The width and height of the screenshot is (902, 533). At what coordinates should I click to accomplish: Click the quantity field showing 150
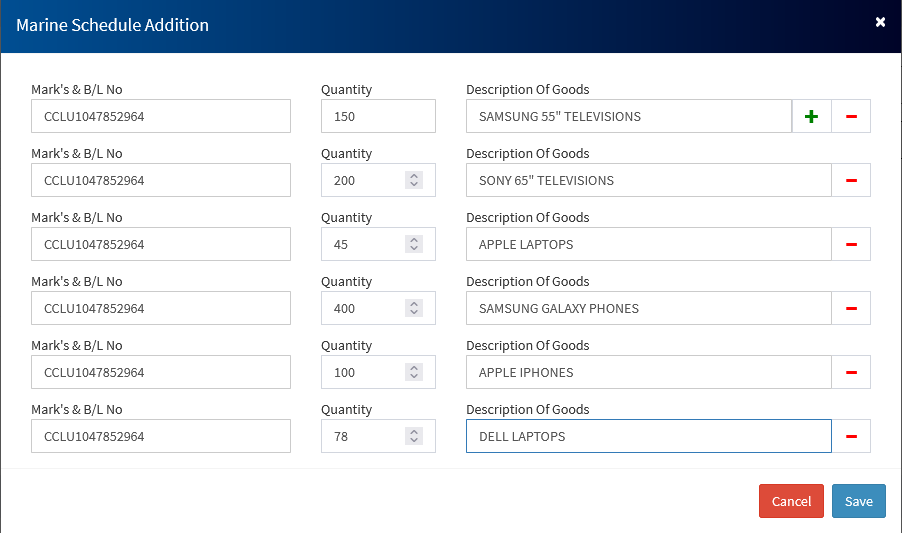click(x=377, y=117)
